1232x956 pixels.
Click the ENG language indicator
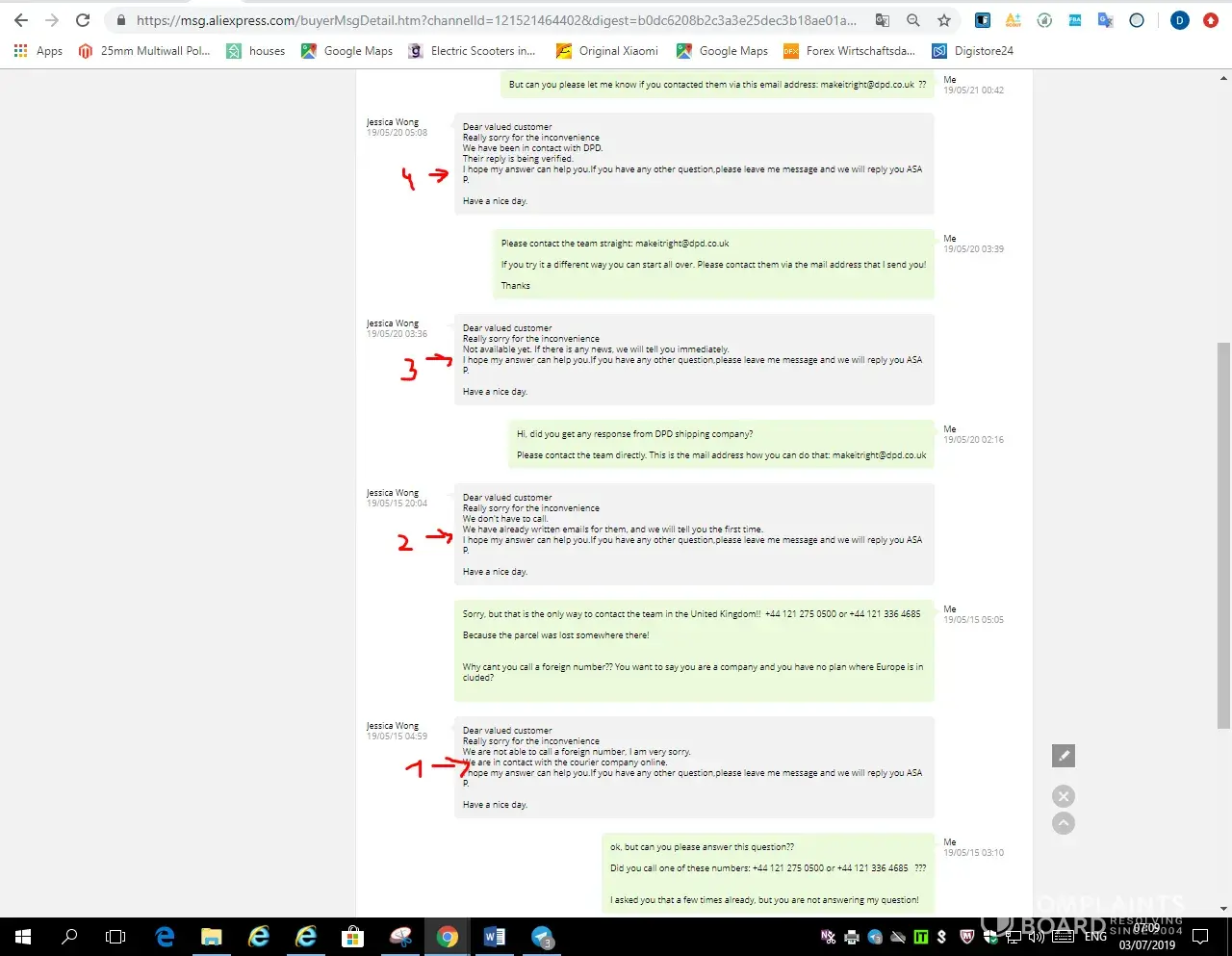pyautogui.click(x=1095, y=936)
